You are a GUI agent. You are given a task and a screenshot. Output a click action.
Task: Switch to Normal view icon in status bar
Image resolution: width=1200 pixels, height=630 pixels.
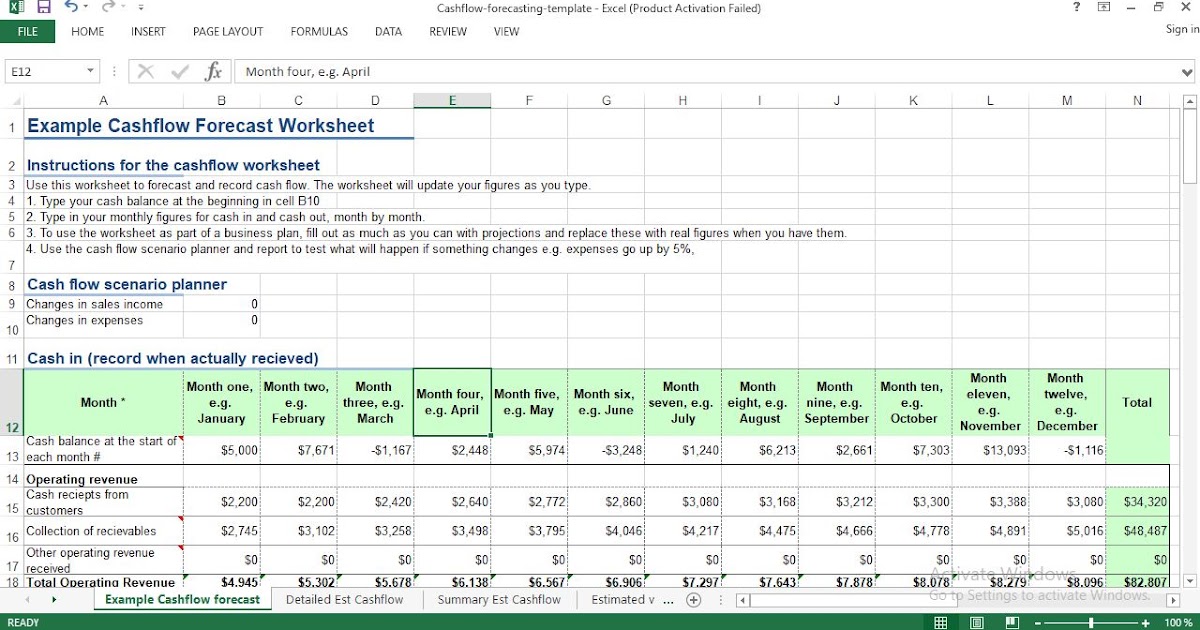tap(941, 622)
